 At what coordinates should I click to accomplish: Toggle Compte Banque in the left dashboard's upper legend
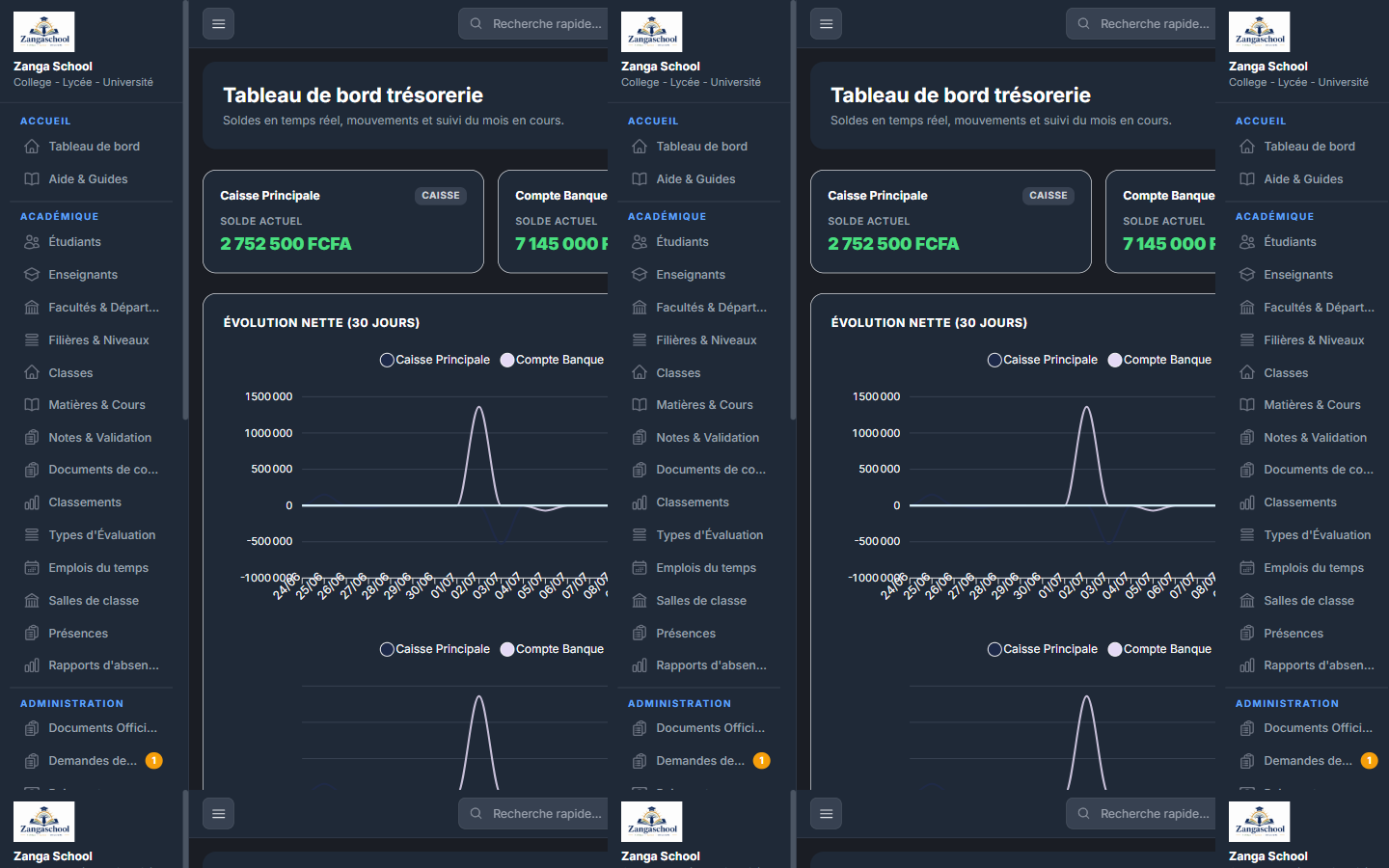click(552, 360)
